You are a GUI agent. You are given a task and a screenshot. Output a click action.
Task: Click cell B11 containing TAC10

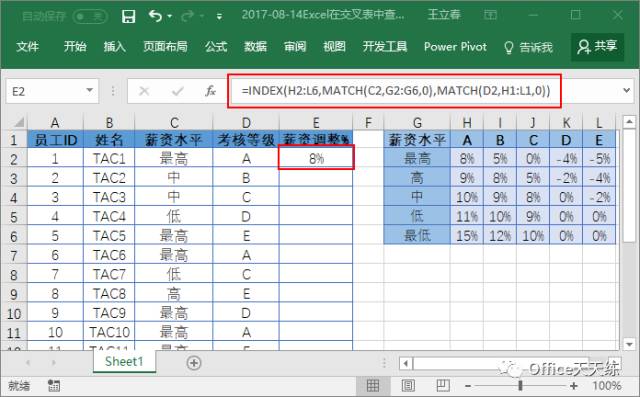point(109,332)
